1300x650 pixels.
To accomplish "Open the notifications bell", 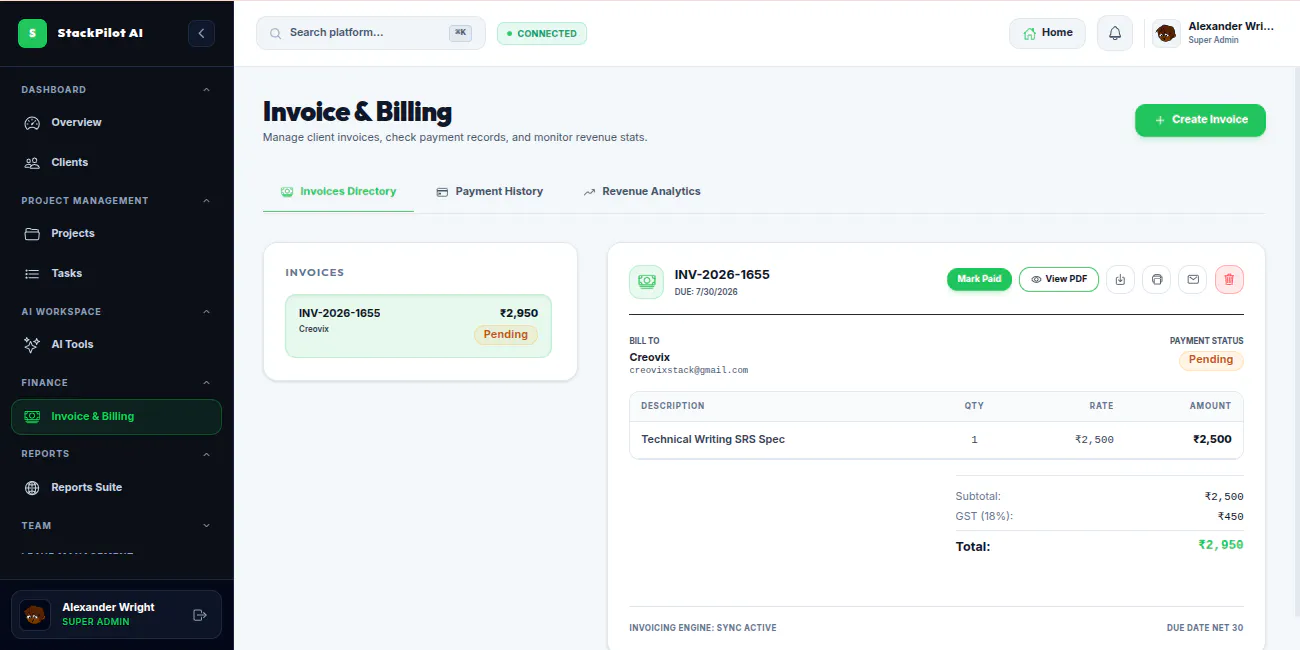I will pyautogui.click(x=1115, y=33).
